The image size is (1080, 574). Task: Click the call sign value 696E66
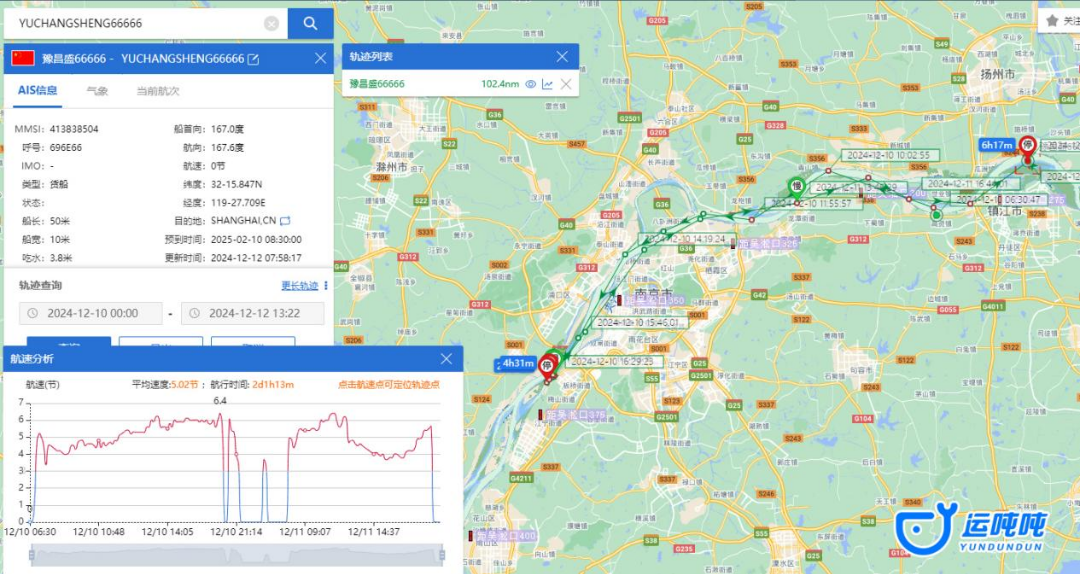point(65,147)
